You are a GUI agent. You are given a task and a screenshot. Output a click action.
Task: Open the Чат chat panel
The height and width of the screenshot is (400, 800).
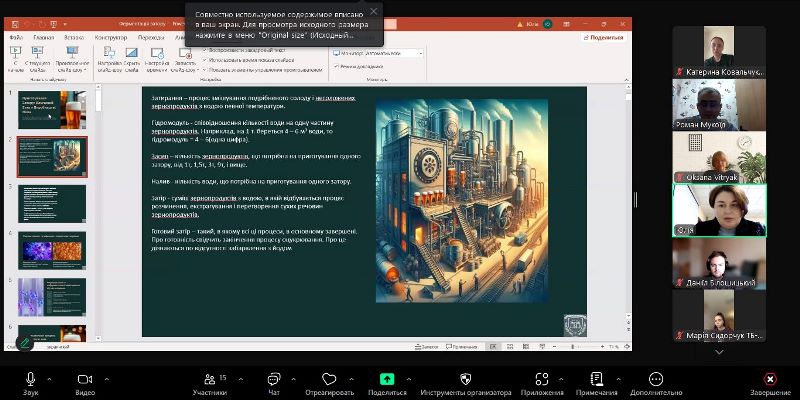(273, 379)
